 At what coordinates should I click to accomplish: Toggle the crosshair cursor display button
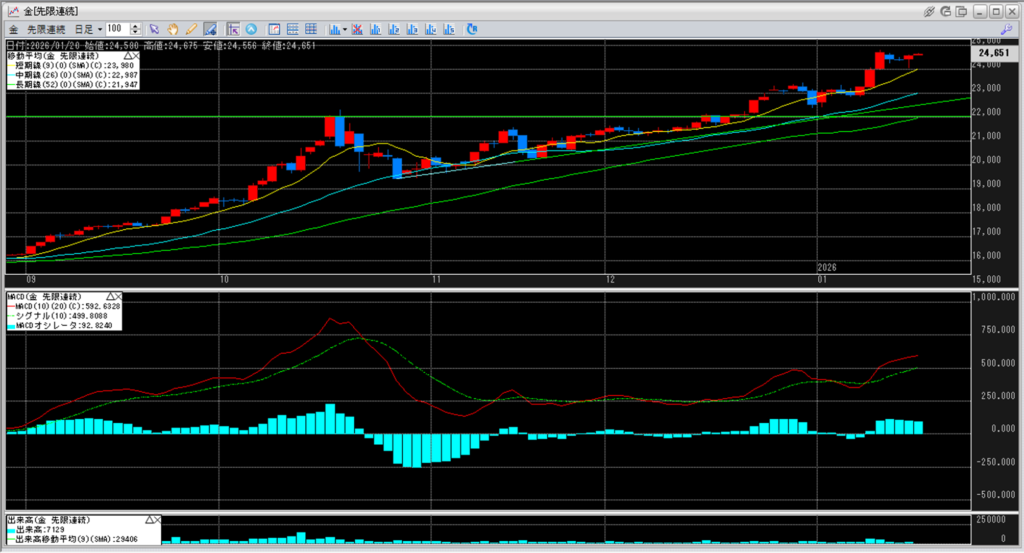click(232, 29)
